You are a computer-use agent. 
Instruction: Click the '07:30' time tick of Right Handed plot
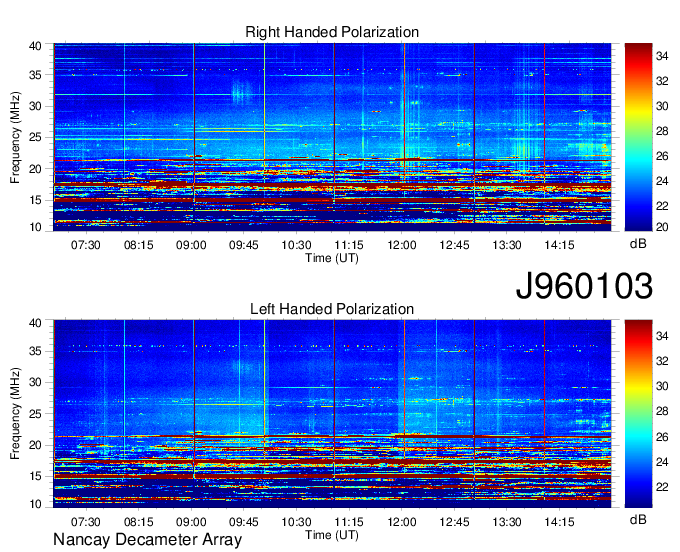pyautogui.click(x=86, y=245)
